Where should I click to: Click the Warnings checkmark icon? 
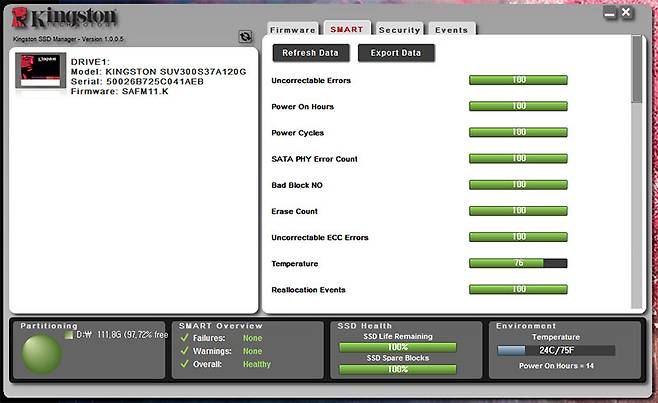183,351
